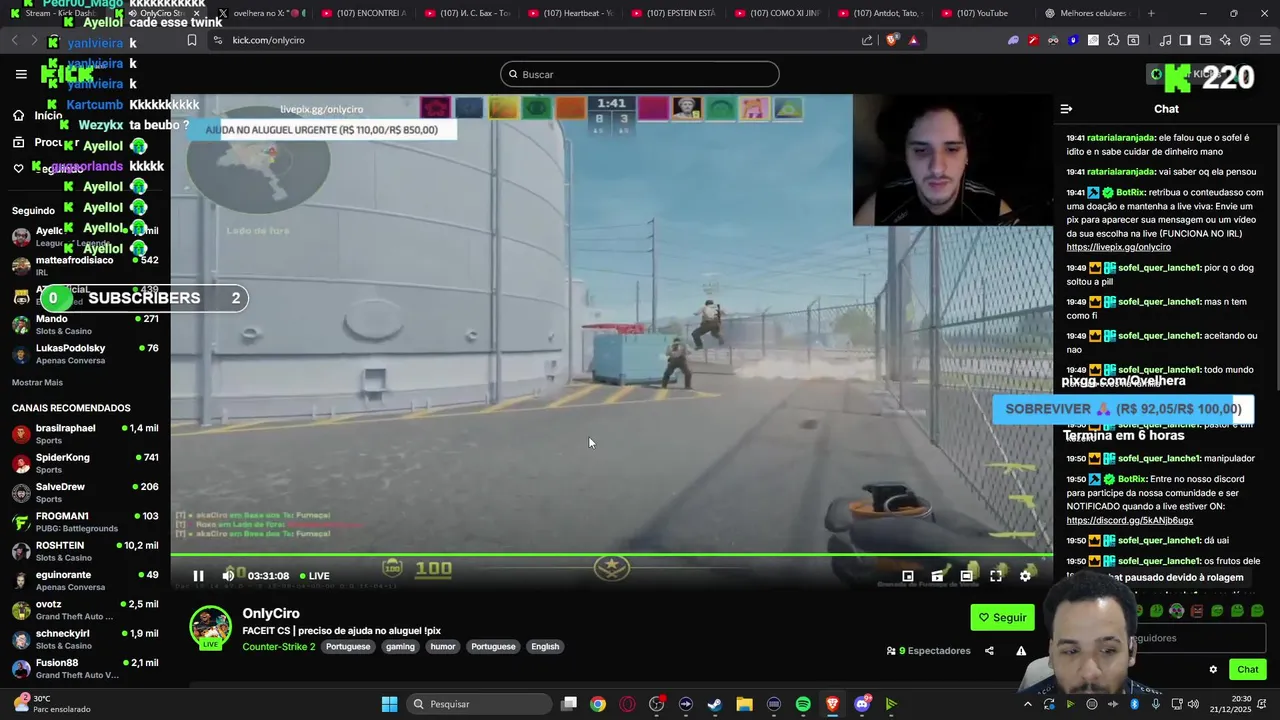
Task: Jump to LIVE indicator in player
Action: coord(314,576)
